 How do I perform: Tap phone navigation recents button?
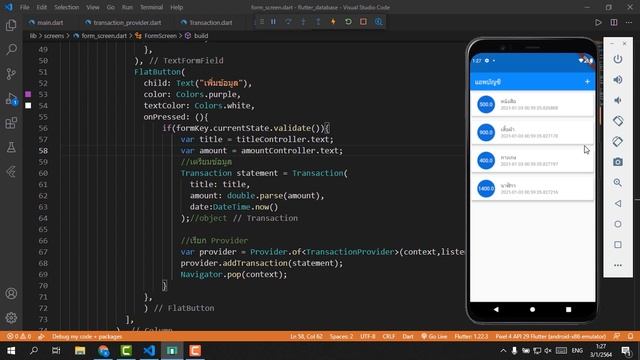tap(568, 309)
